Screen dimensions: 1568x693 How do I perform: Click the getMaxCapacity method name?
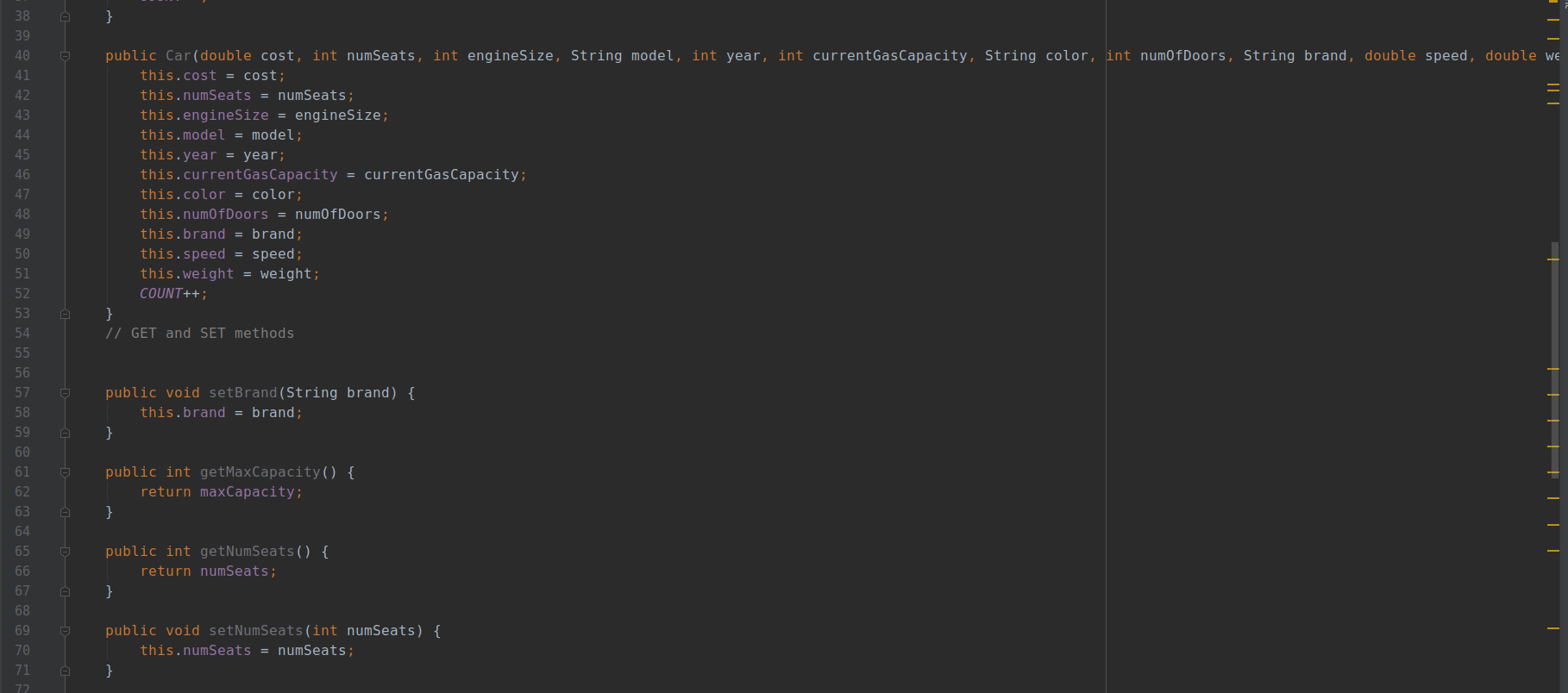260,472
